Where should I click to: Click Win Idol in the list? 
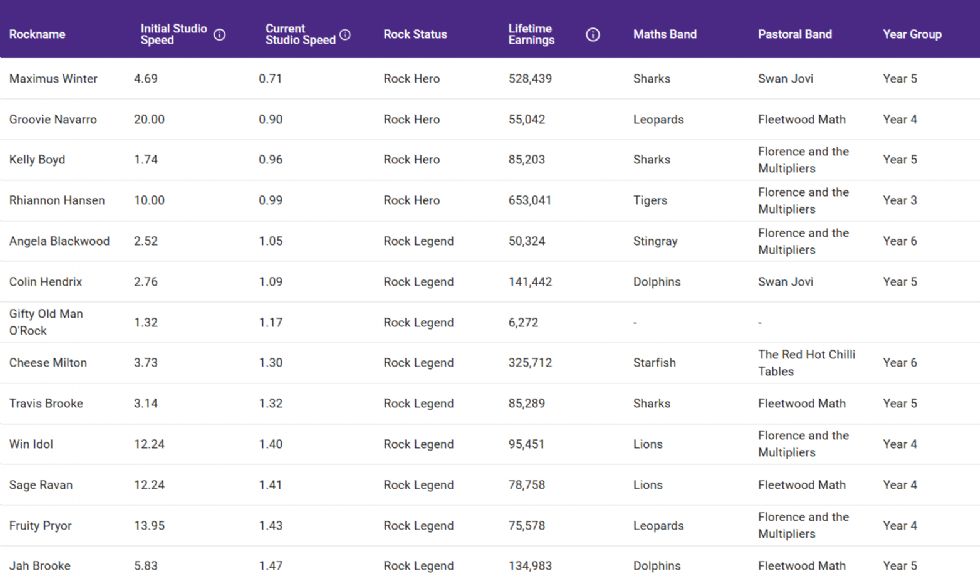[x=31, y=445]
